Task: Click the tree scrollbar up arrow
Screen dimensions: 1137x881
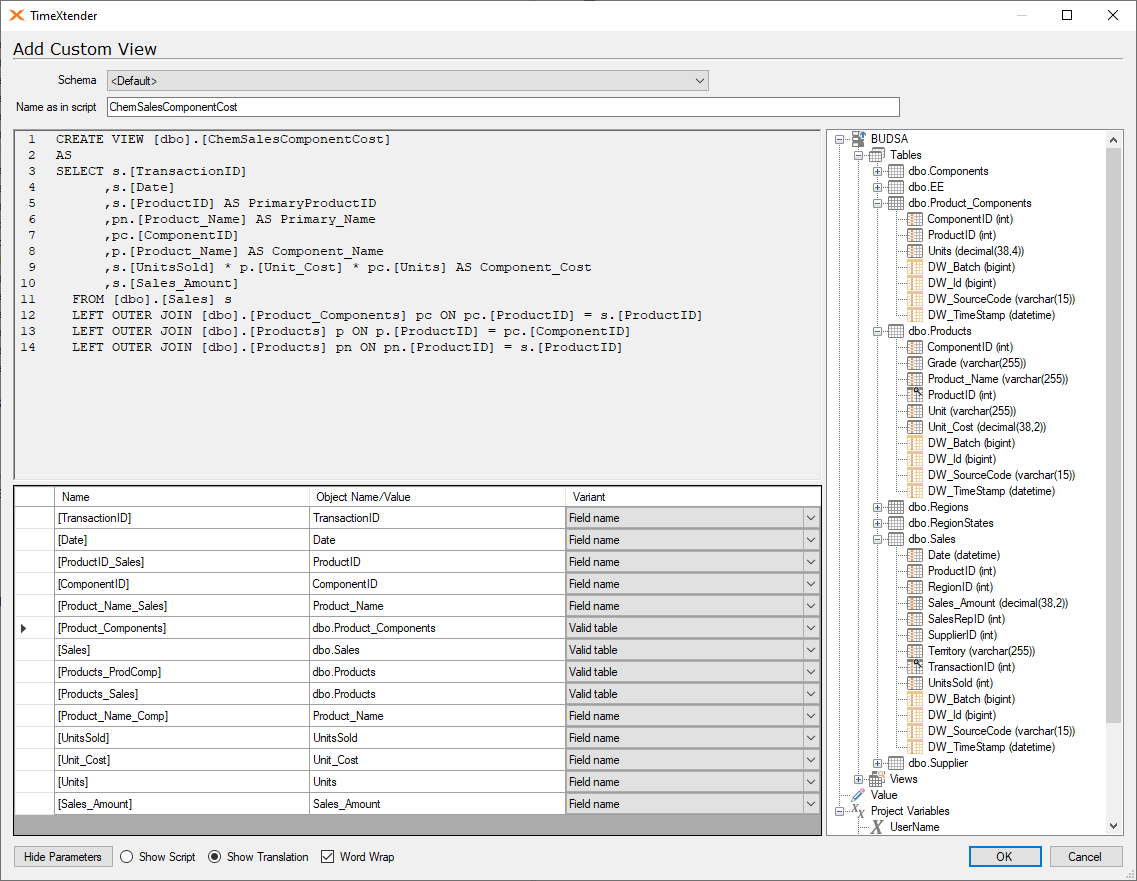Action: 1114,138
